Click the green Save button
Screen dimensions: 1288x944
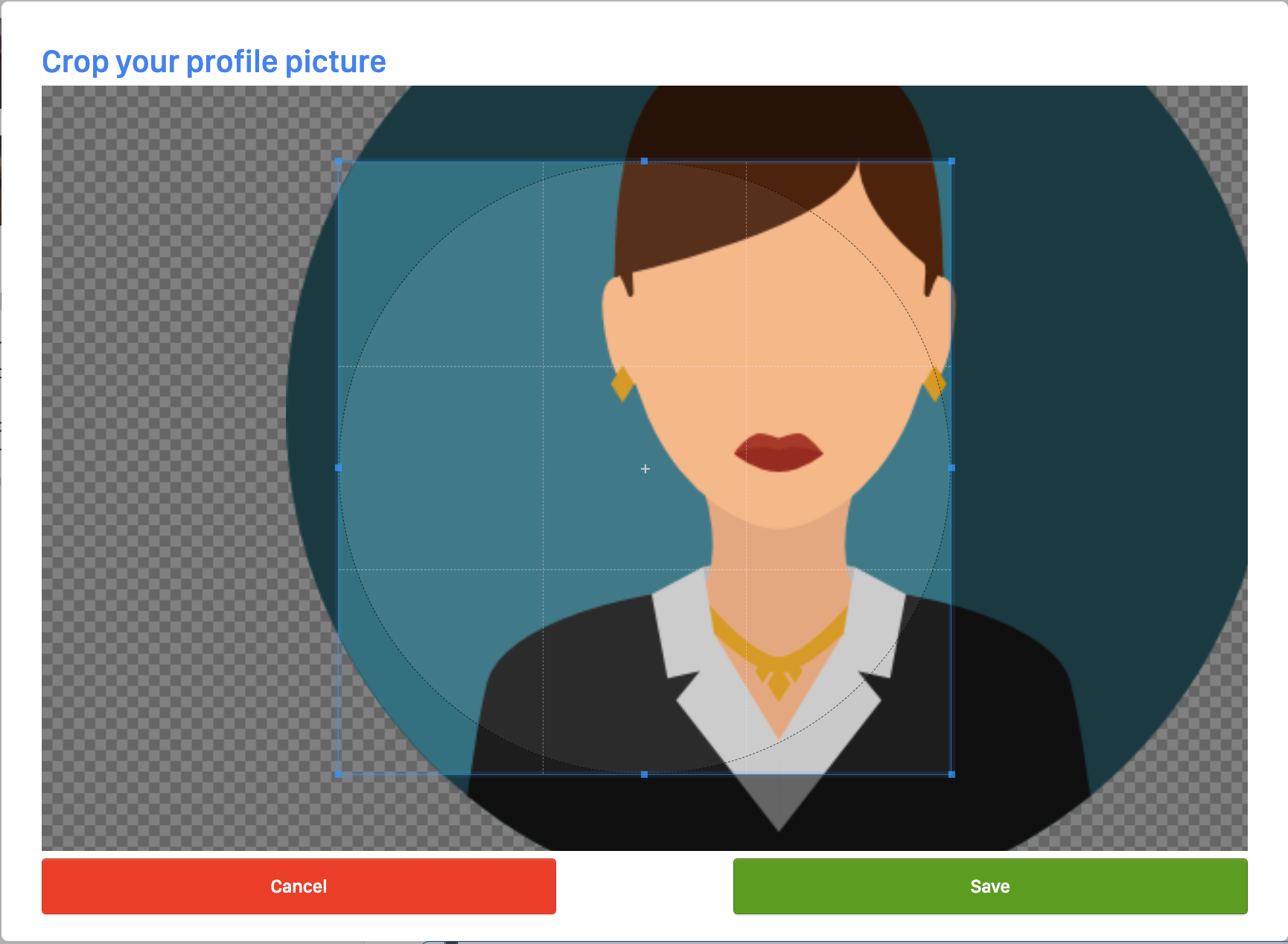pyautogui.click(x=989, y=886)
